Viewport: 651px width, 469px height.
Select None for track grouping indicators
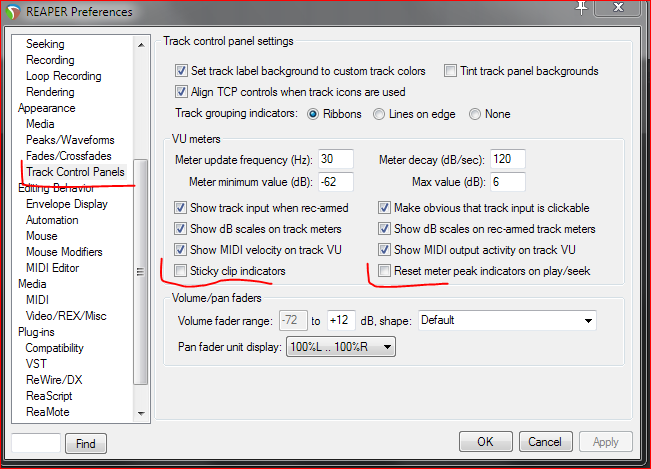pyautogui.click(x=475, y=114)
